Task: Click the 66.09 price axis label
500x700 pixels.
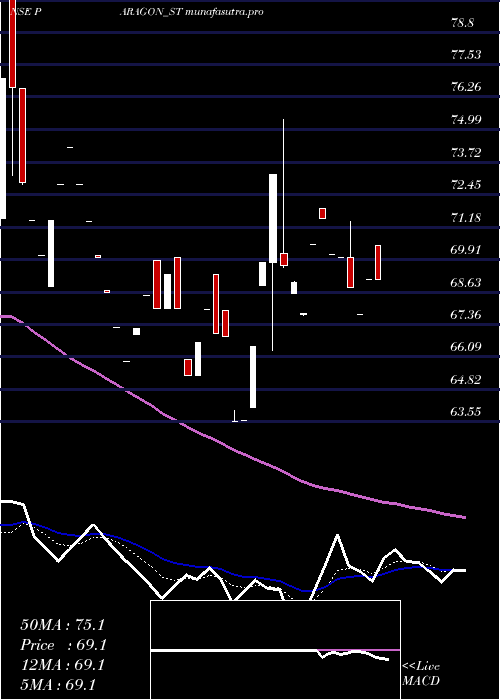Action: (x=466, y=347)
